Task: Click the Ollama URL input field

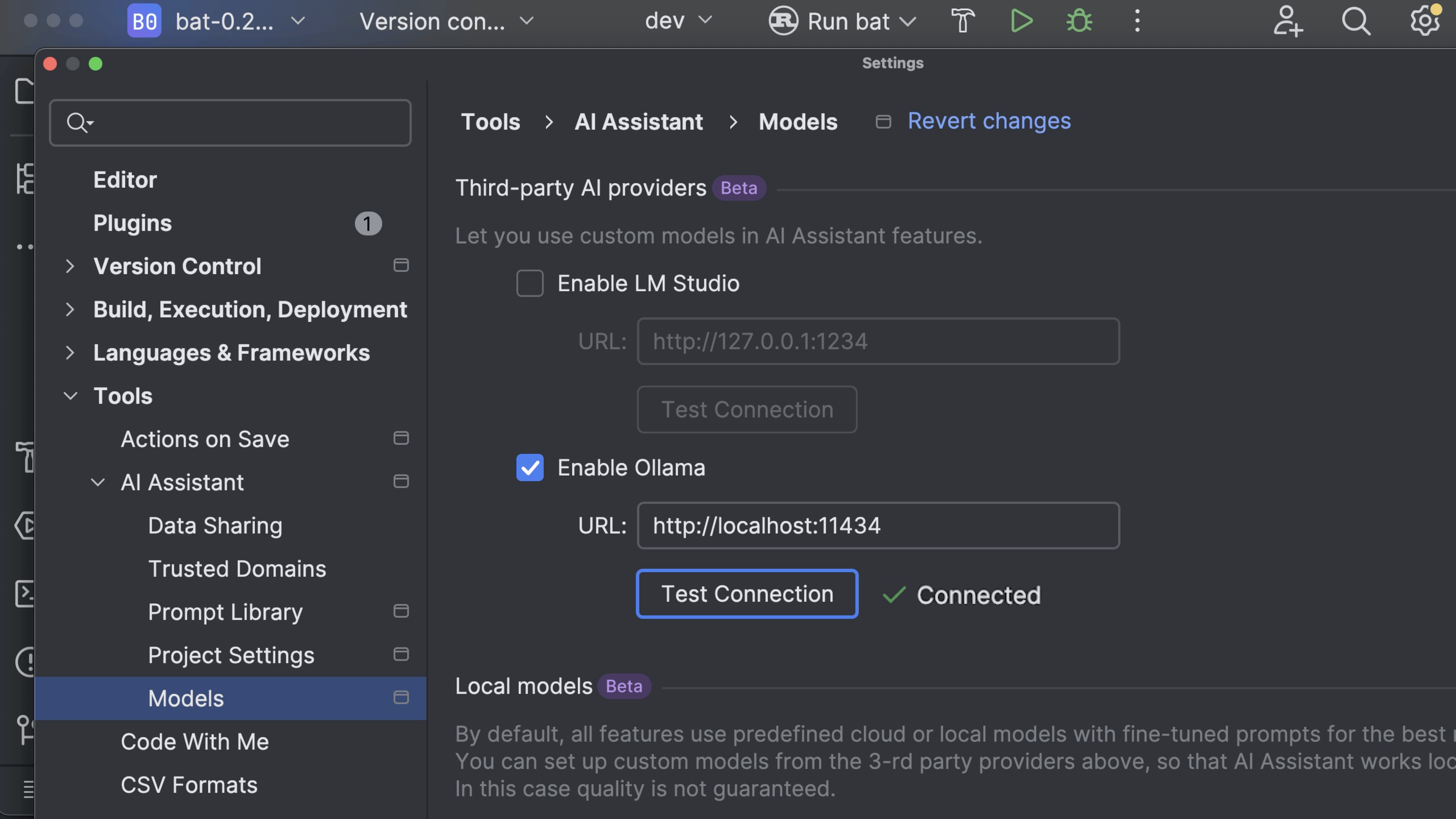Action: click(x=878, y=526)
